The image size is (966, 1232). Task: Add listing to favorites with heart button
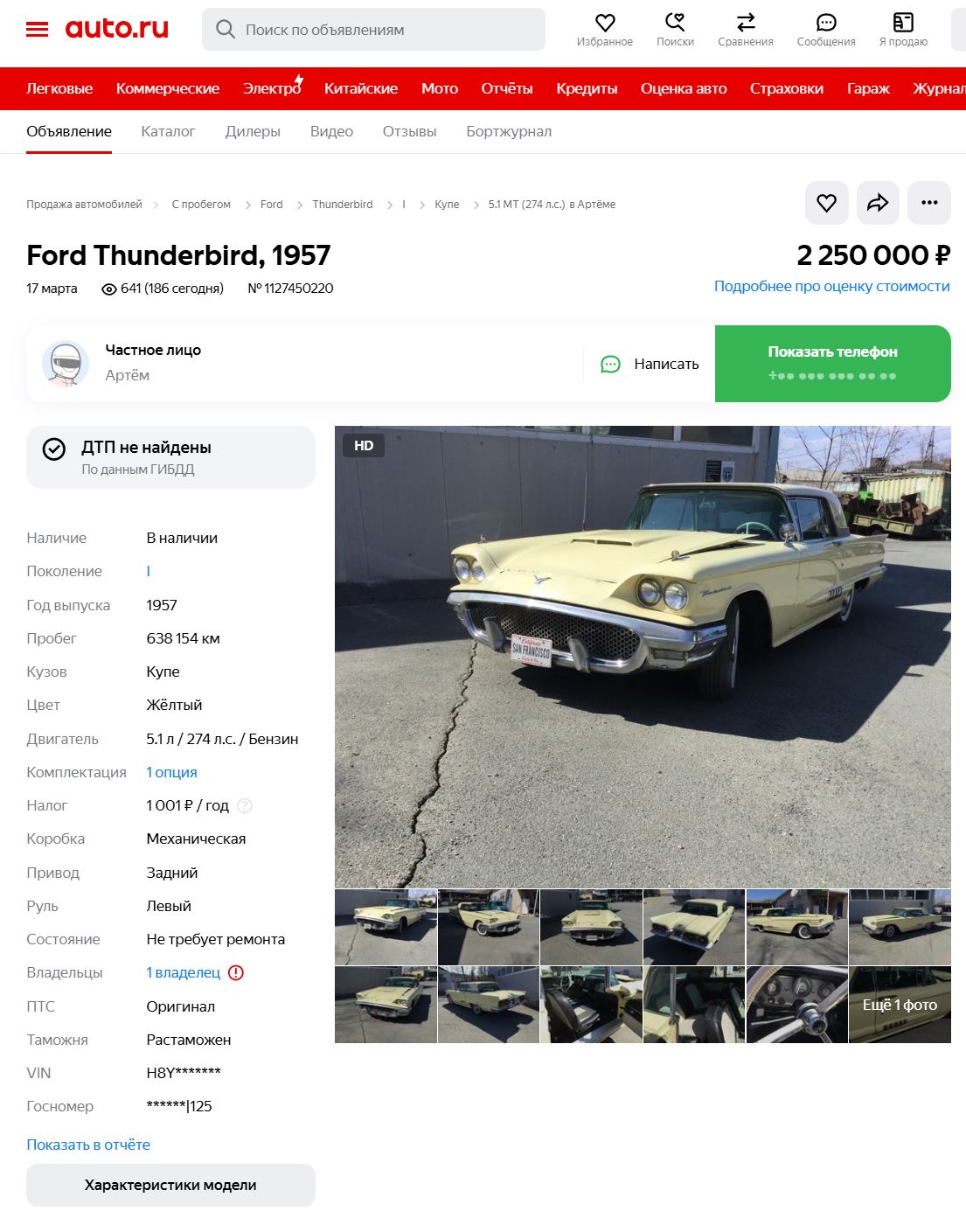pyautogui.click(x=826, y=204)
